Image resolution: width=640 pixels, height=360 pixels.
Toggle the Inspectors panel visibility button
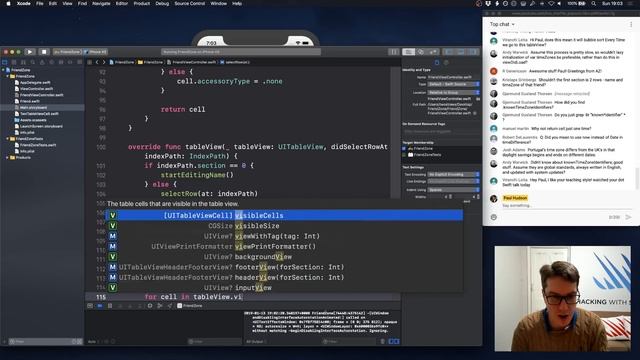point(473,52)
